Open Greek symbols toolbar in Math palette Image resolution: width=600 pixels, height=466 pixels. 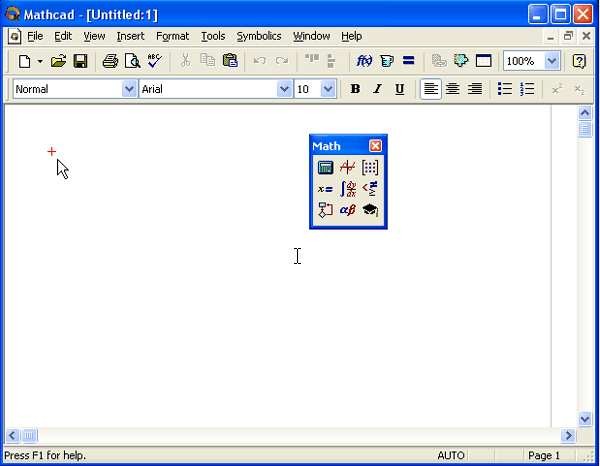(347, 210)
